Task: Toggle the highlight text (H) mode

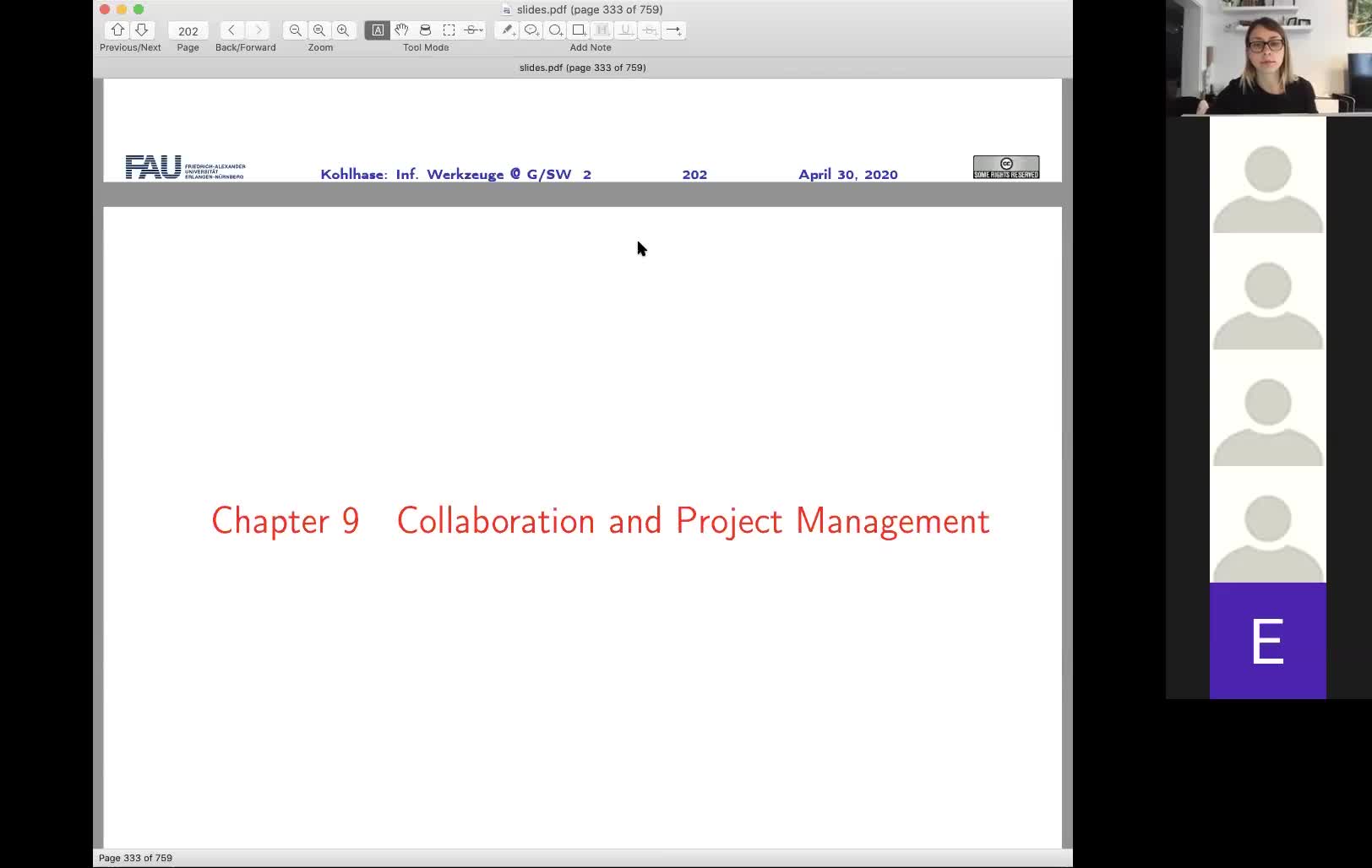Action: (x=602, y=30)
